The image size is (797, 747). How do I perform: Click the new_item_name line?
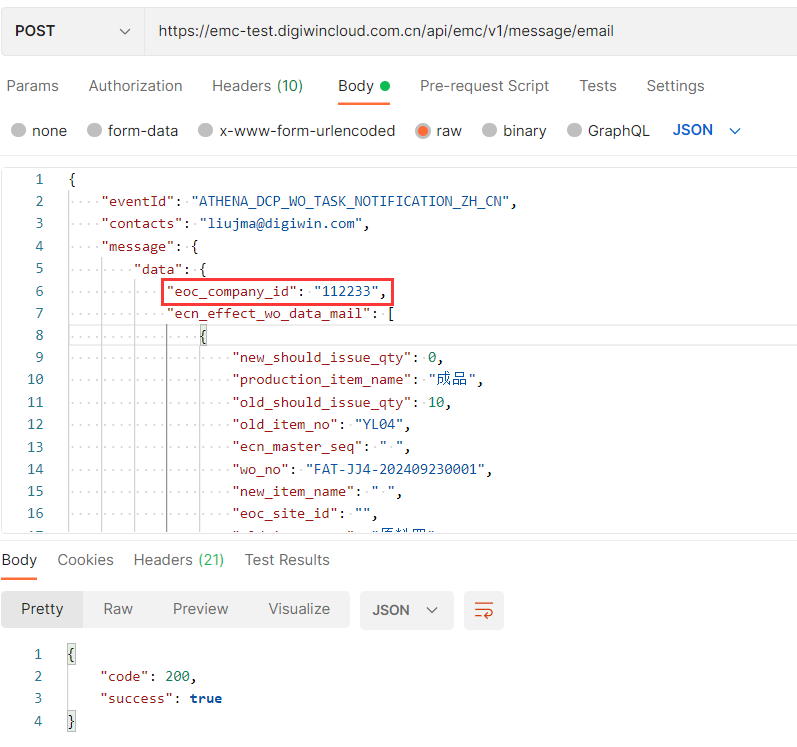coord(317,491)
